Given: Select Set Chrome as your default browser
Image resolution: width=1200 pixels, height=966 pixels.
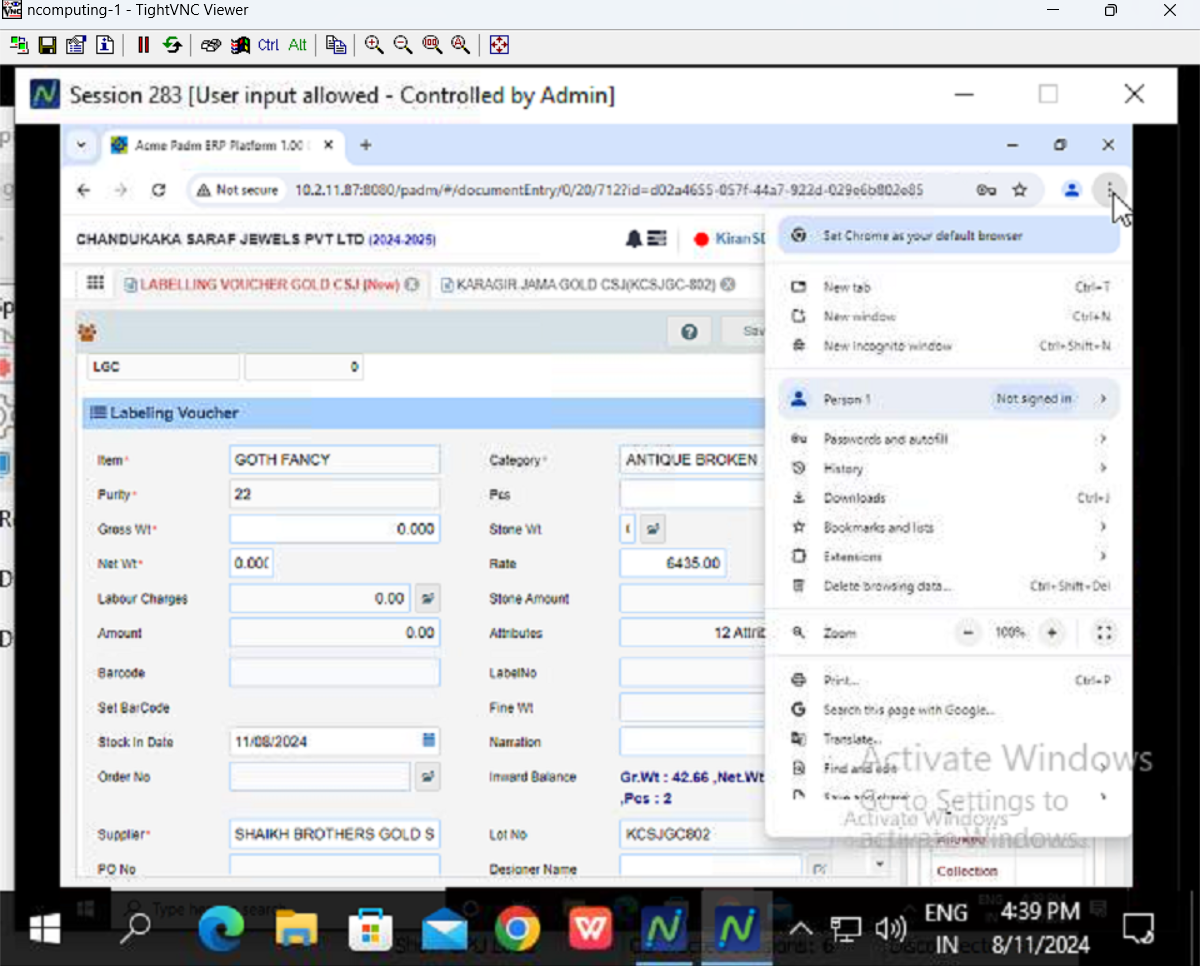Looking at the screenshot, I should [x=948, y=236].
